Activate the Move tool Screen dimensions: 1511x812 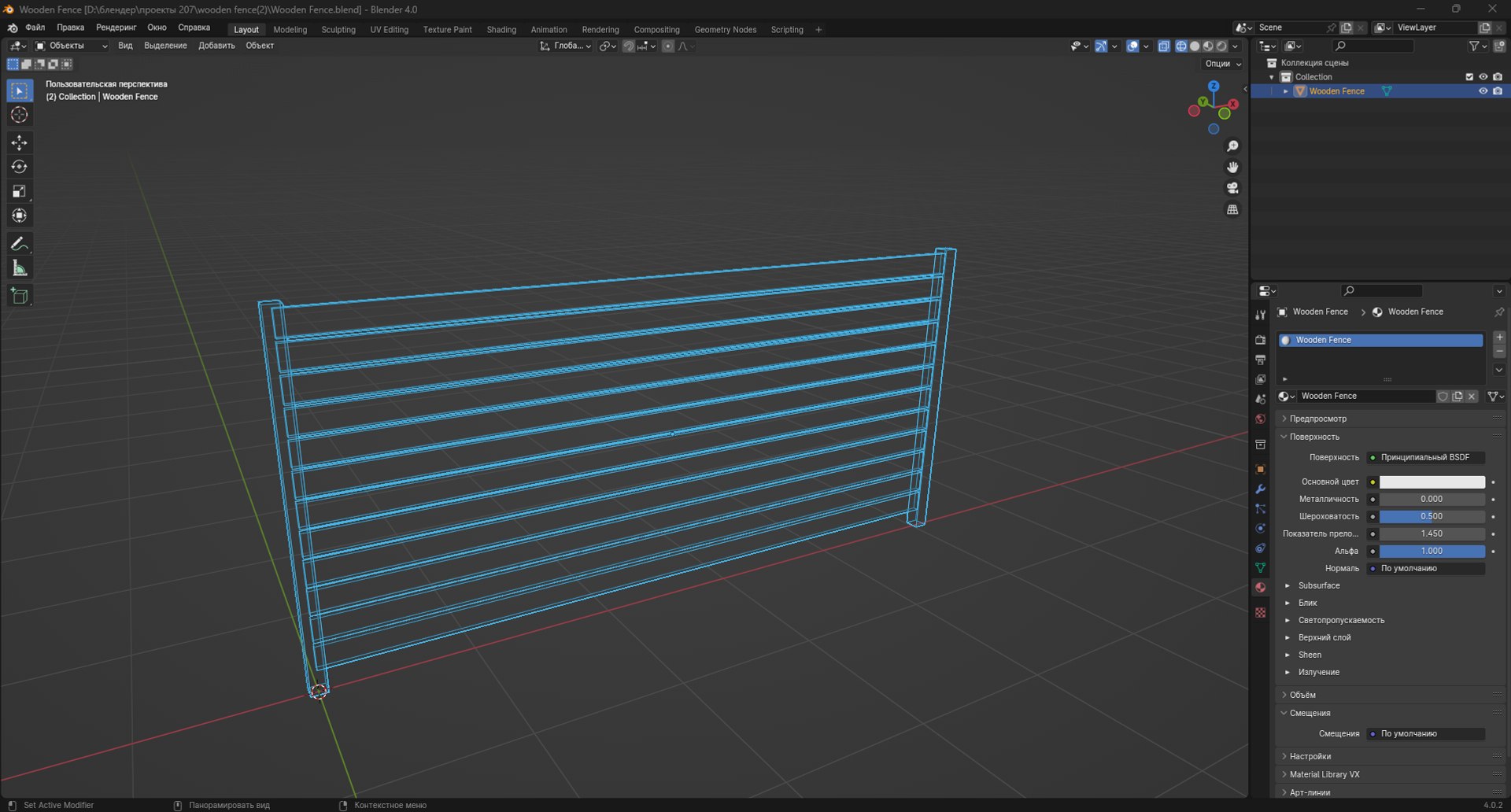tap(20, 142)
